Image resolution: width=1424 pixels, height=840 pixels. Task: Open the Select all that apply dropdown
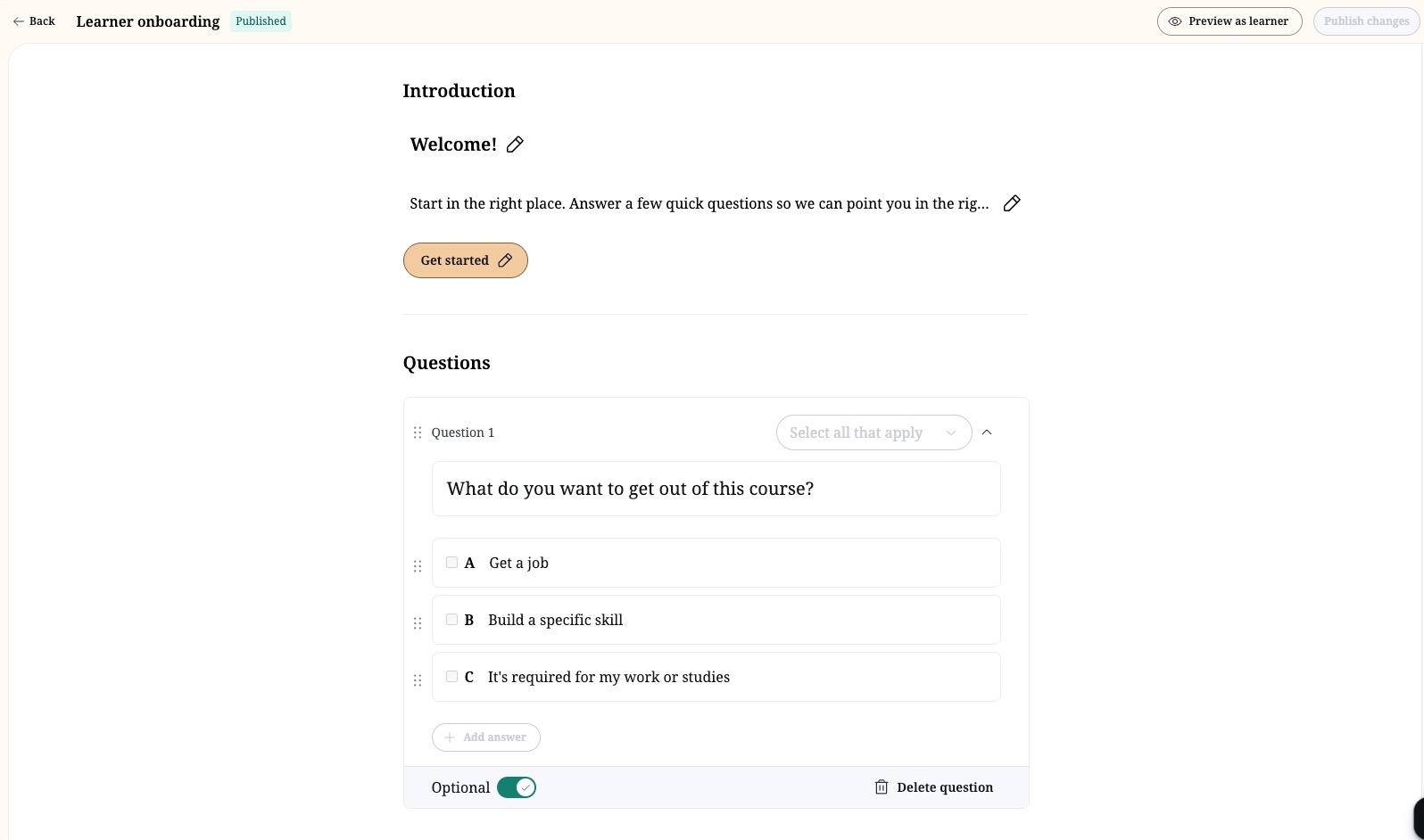[x=873, y=432]
